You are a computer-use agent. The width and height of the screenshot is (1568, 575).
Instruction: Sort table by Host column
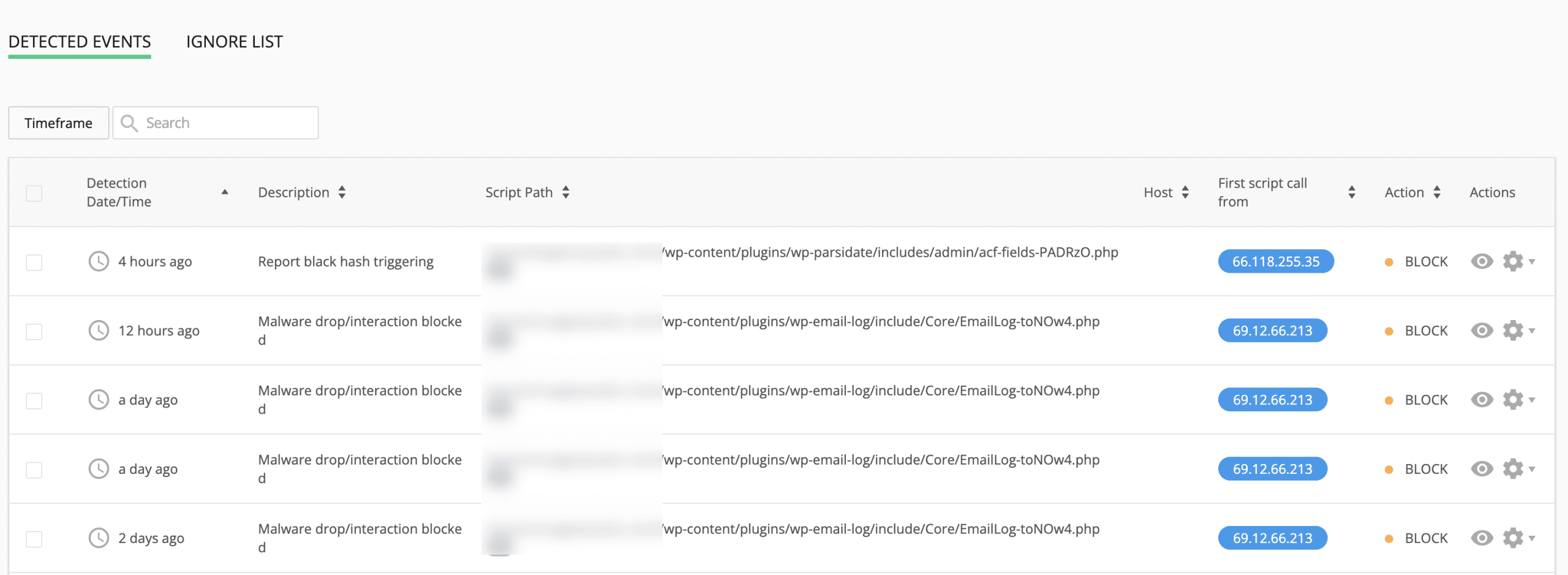(x=1185, y=192)
